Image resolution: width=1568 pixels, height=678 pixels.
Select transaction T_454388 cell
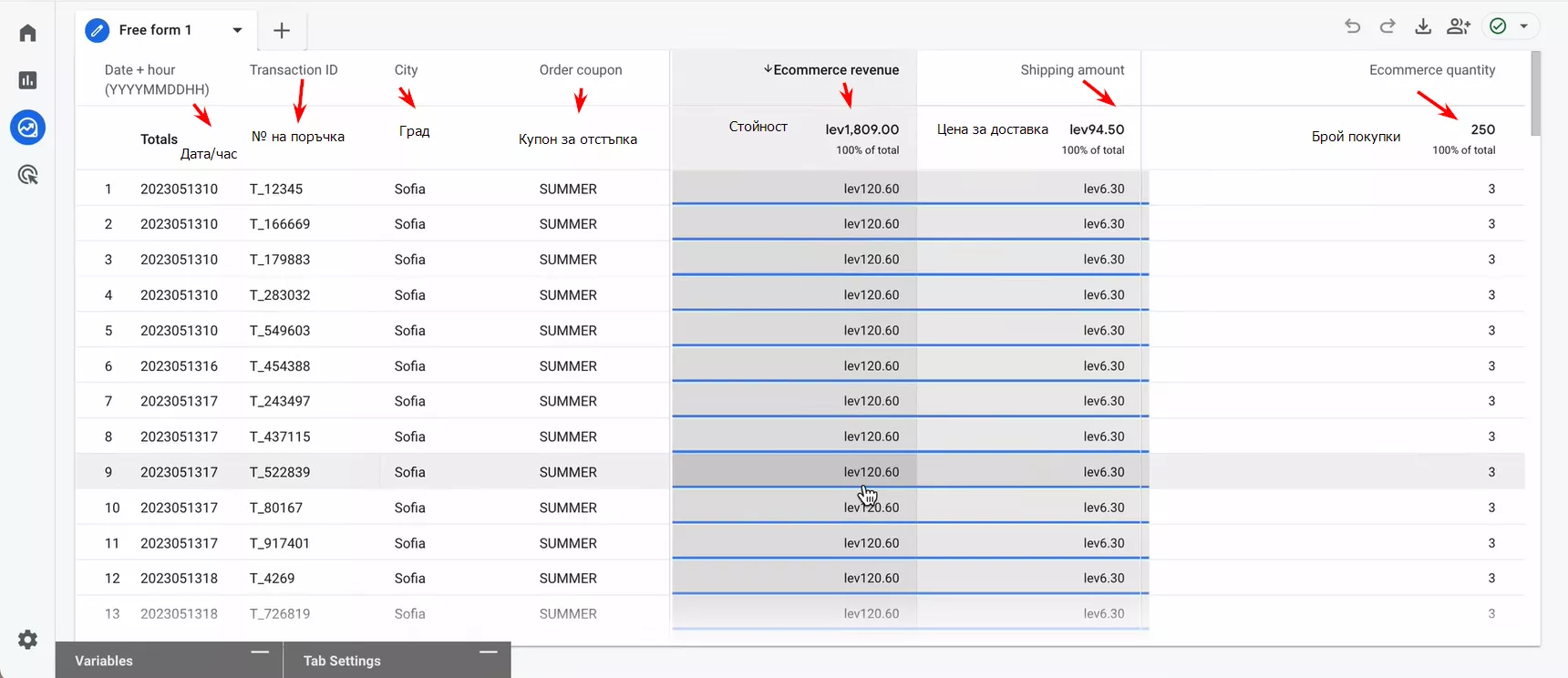pyautogui.click(x=280, y=366)
